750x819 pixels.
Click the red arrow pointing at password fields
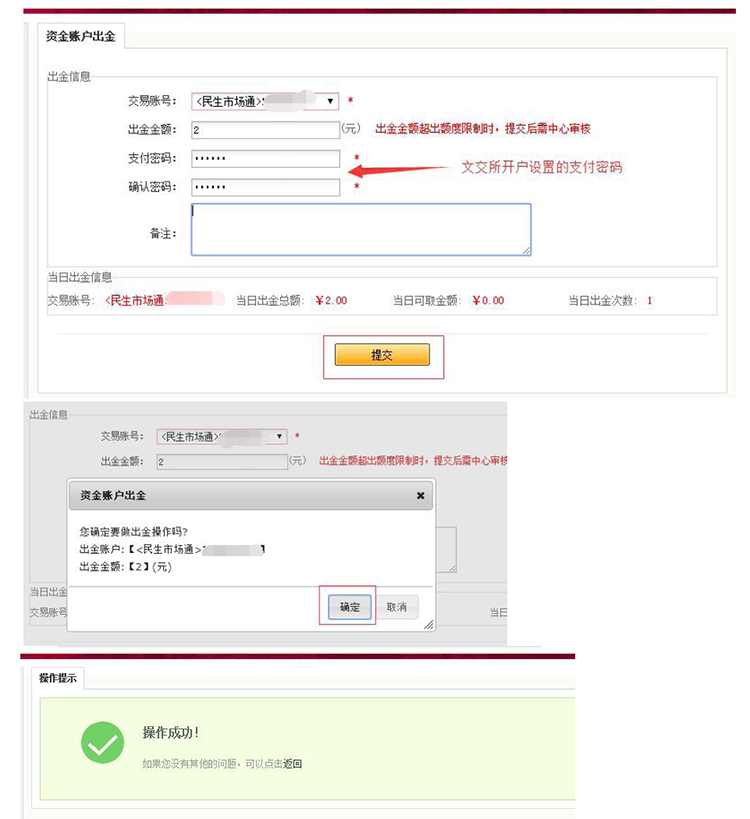[x=400, y=170]
